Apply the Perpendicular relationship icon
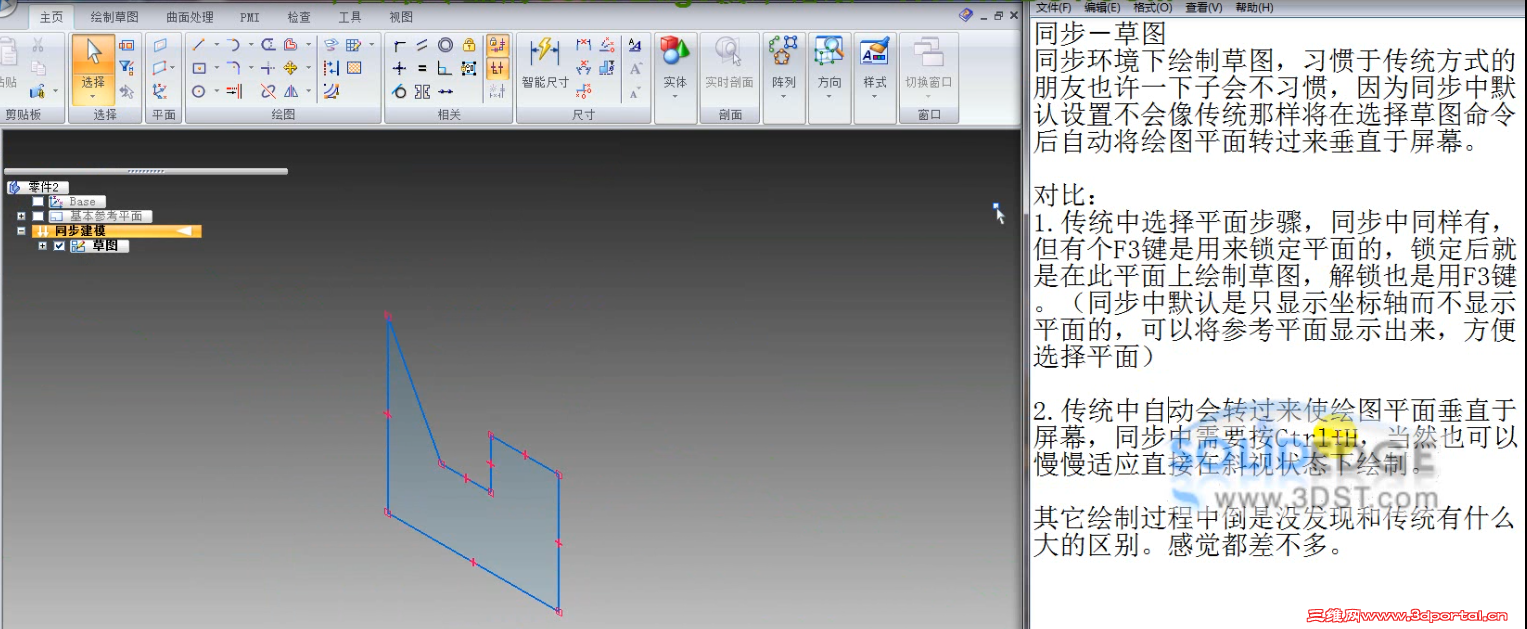1527x629 pixels. [445, 69]
